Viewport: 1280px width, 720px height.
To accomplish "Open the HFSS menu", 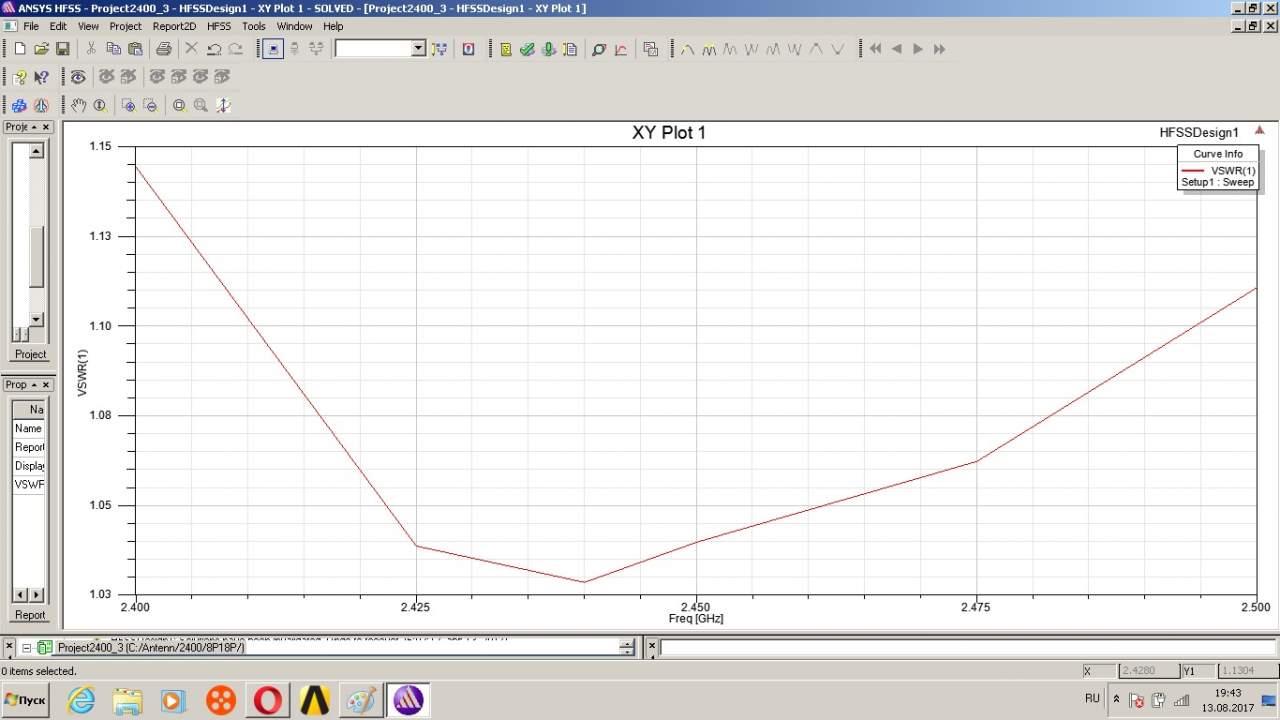I will coord(218,26).
